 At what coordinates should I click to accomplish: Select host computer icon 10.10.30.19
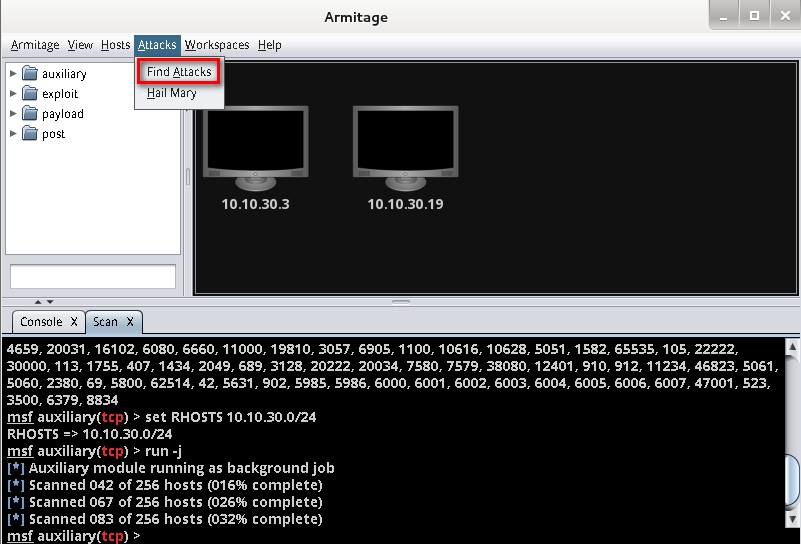tap(406, 148)
